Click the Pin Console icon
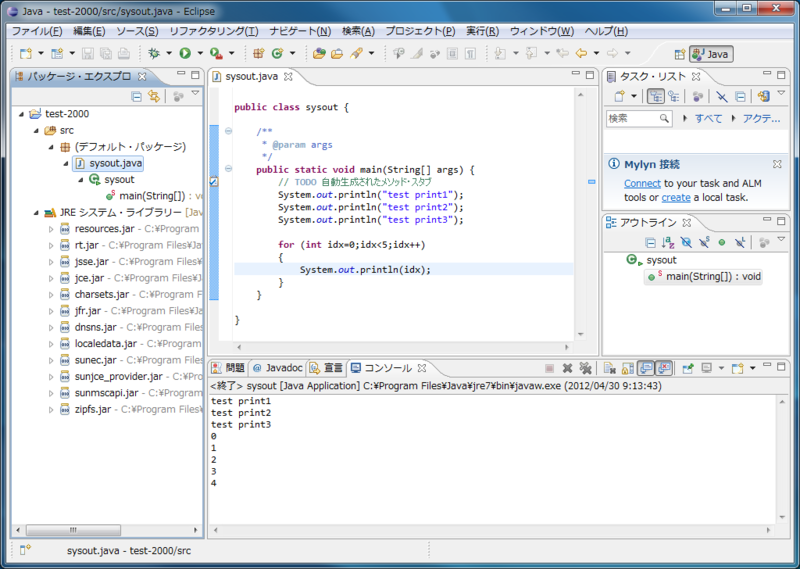 [x=688, y=368]
